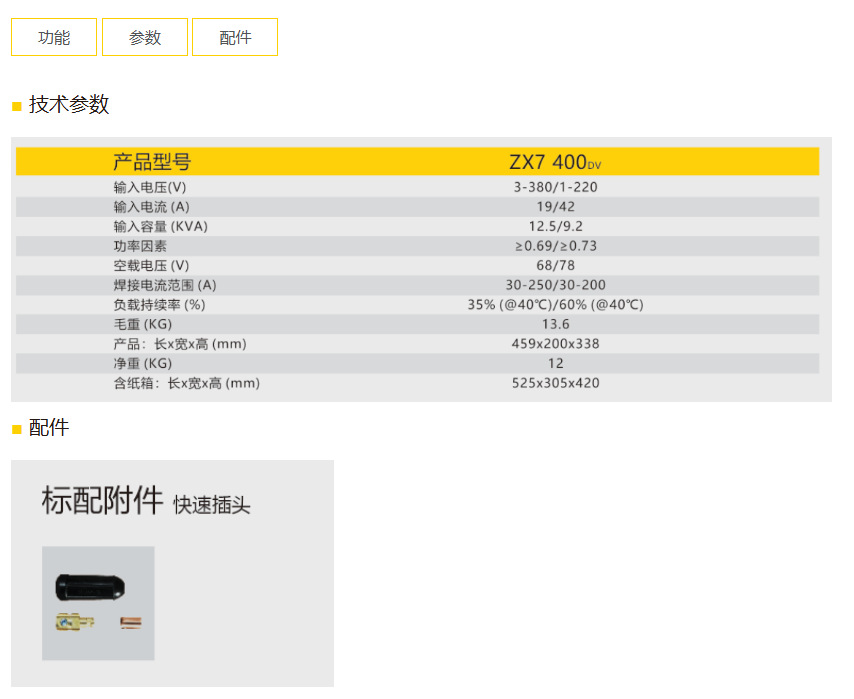This screenshot has width=854, height=699.
Task: Click the 快速插头 accessory label
Action: pyautogui.click(x=212, y=505)
